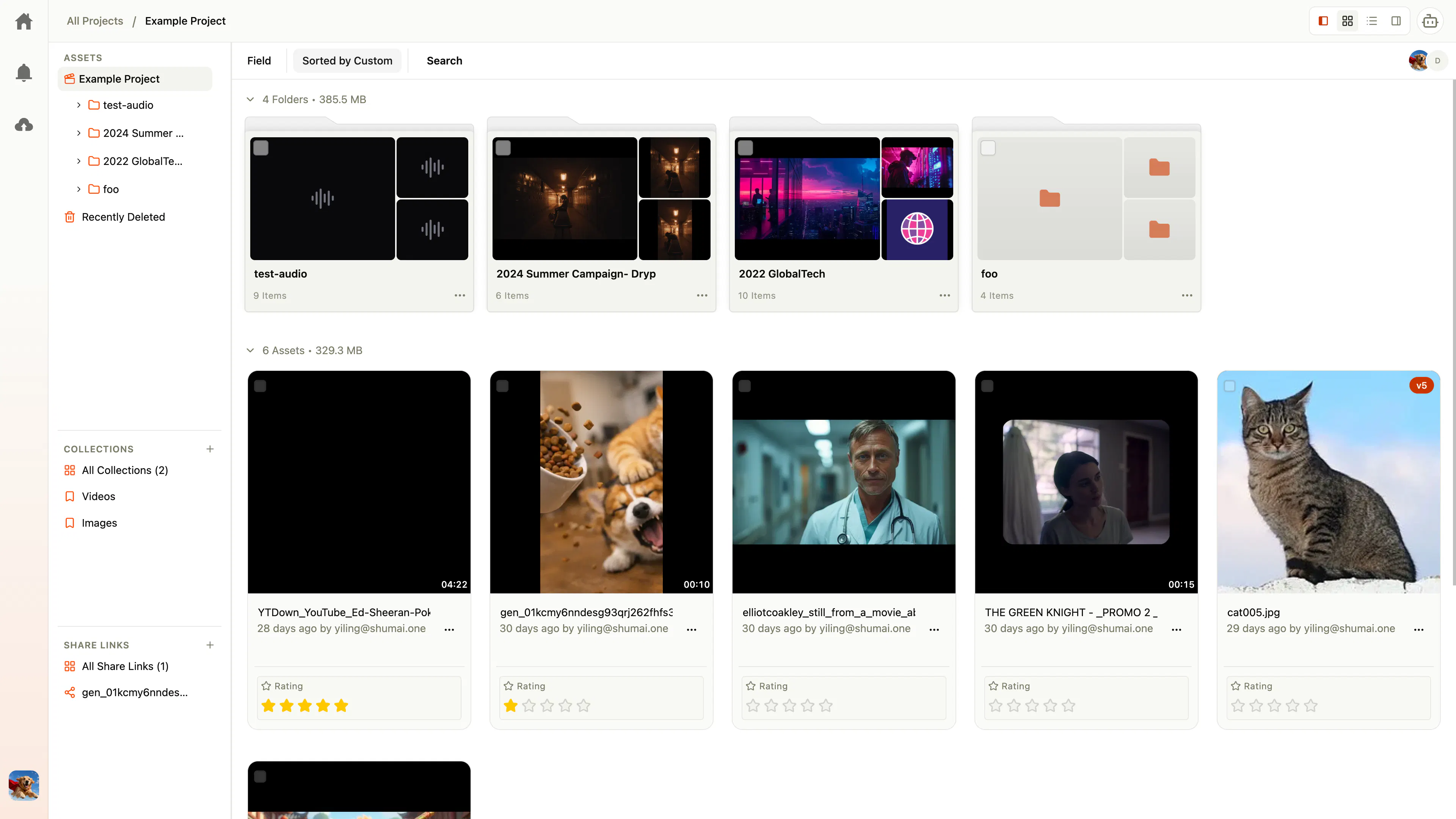Click Example Project breadcrumb
The image size is (1456, 819).
click(185, 21)
